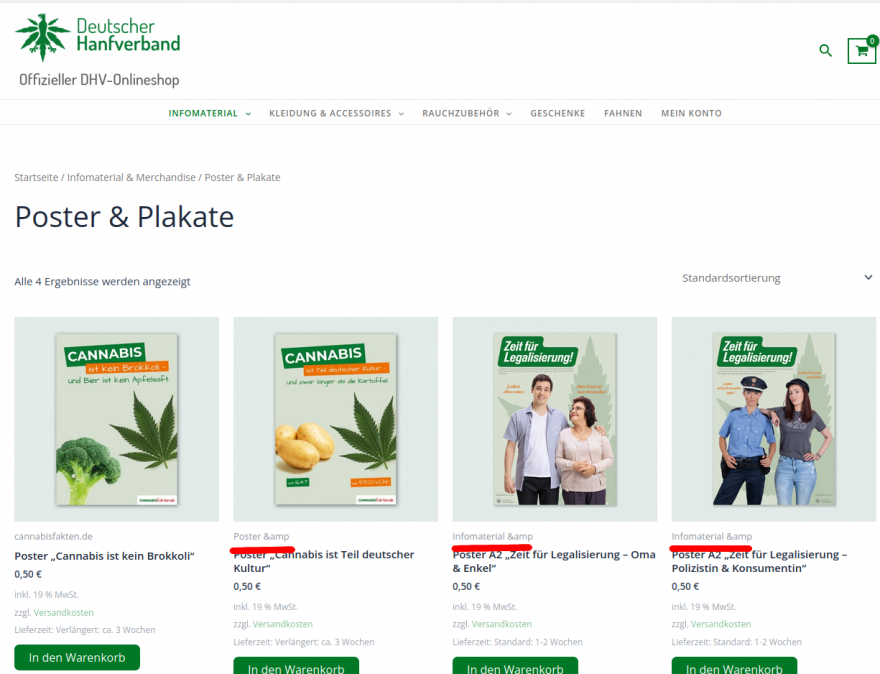Screen dimensions: 880x674
Task: Click the search magnifier icon
Action: click(x=825, y=51)
